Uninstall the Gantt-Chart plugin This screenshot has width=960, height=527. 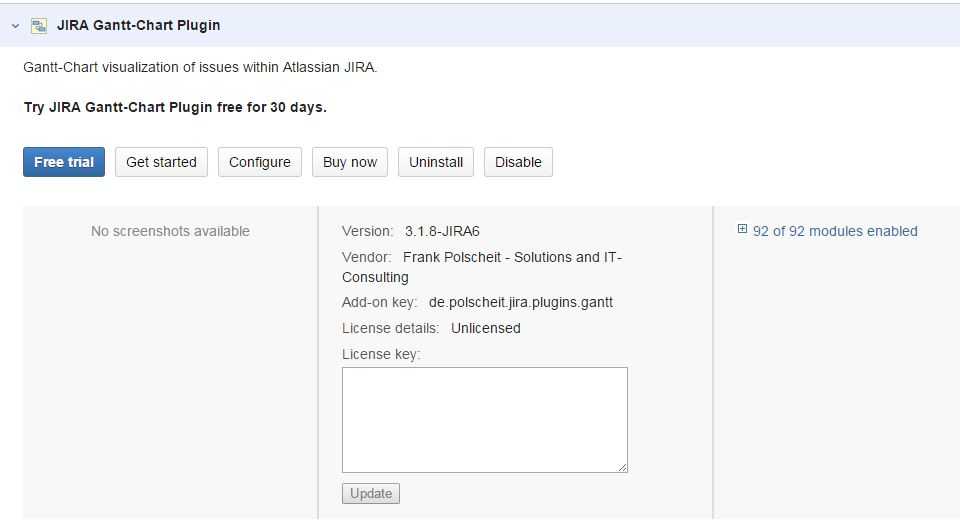[436, 162]
